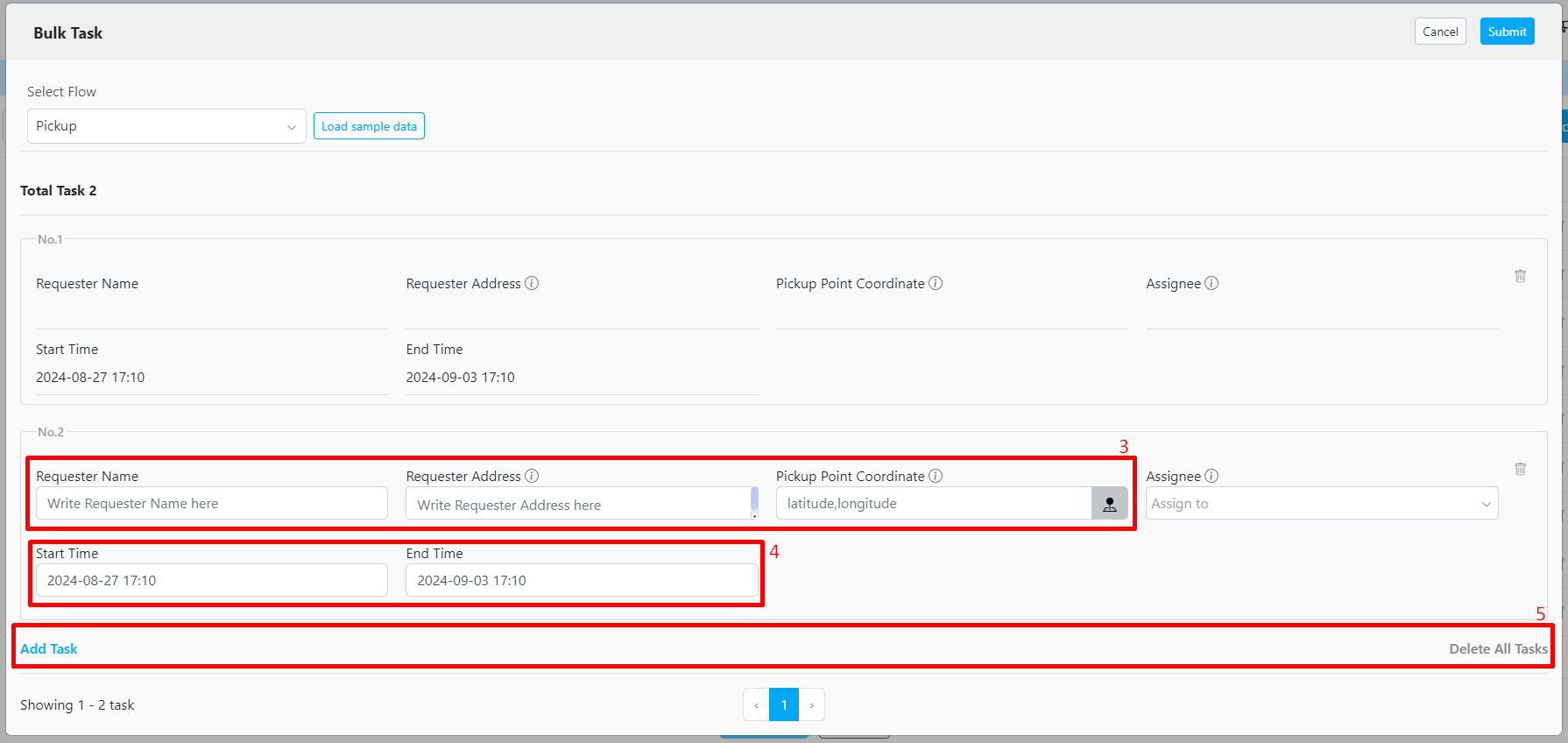Screen dimensions: 1568x743
Task: Click info icon beside No.1 Requester Address
Action: pos(532,283)
